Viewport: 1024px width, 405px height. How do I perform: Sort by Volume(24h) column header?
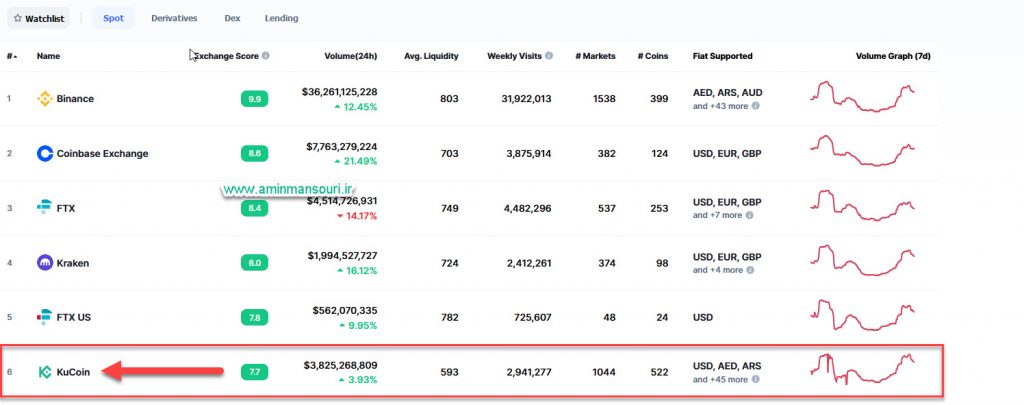tap(351, 56)
